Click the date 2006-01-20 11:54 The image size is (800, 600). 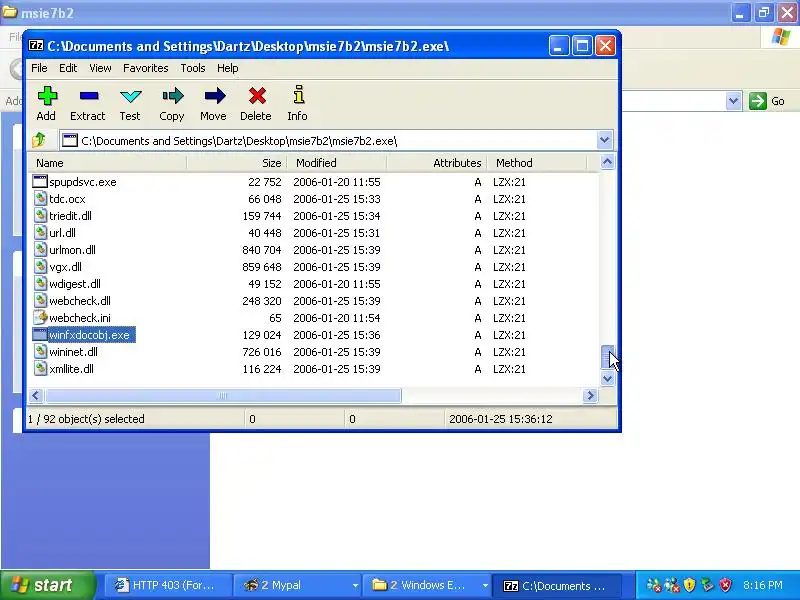pos(337,318)
